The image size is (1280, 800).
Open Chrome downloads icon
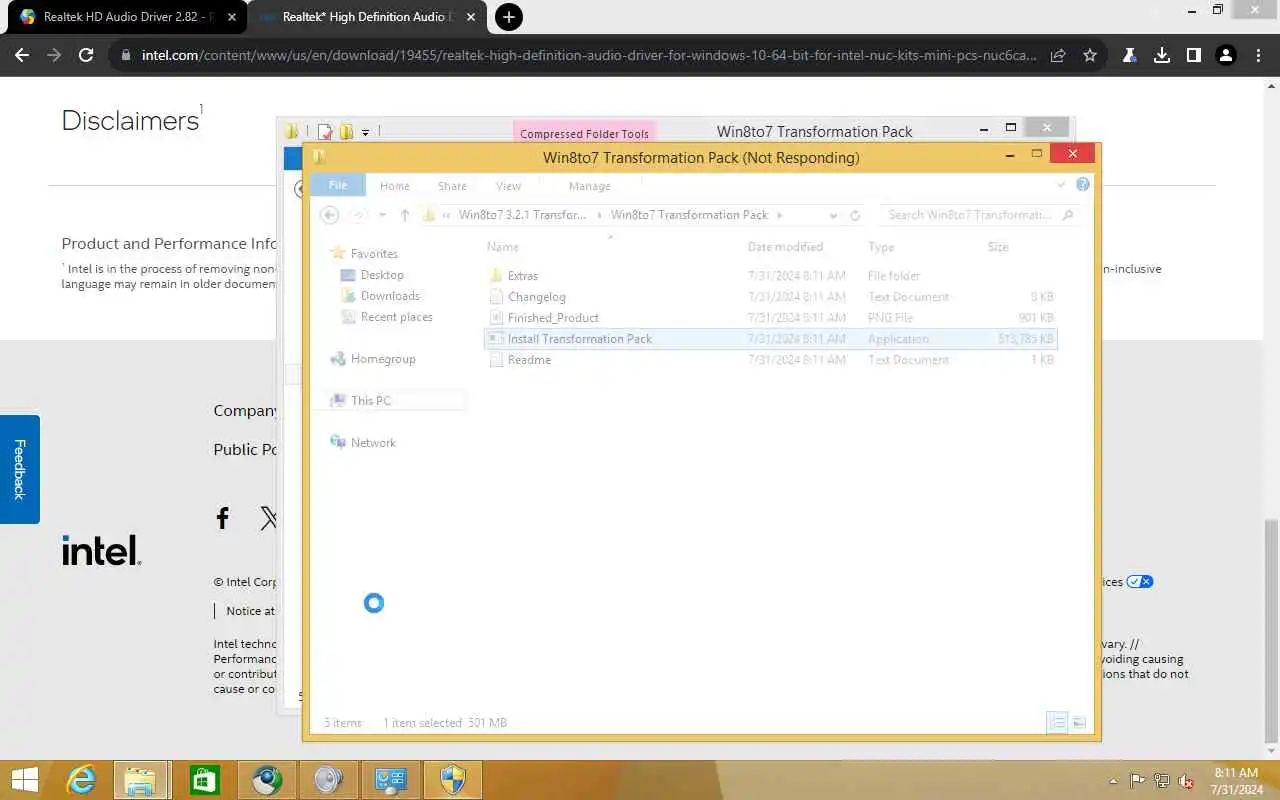coord(1162,56)
